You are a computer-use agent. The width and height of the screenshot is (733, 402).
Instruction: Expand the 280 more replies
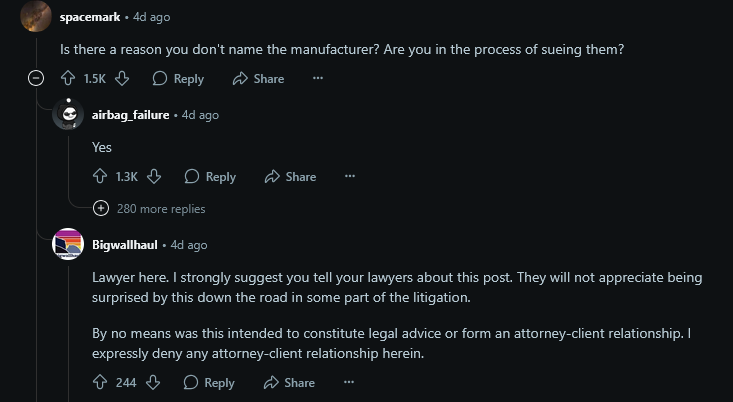click(x=149, y=208)
